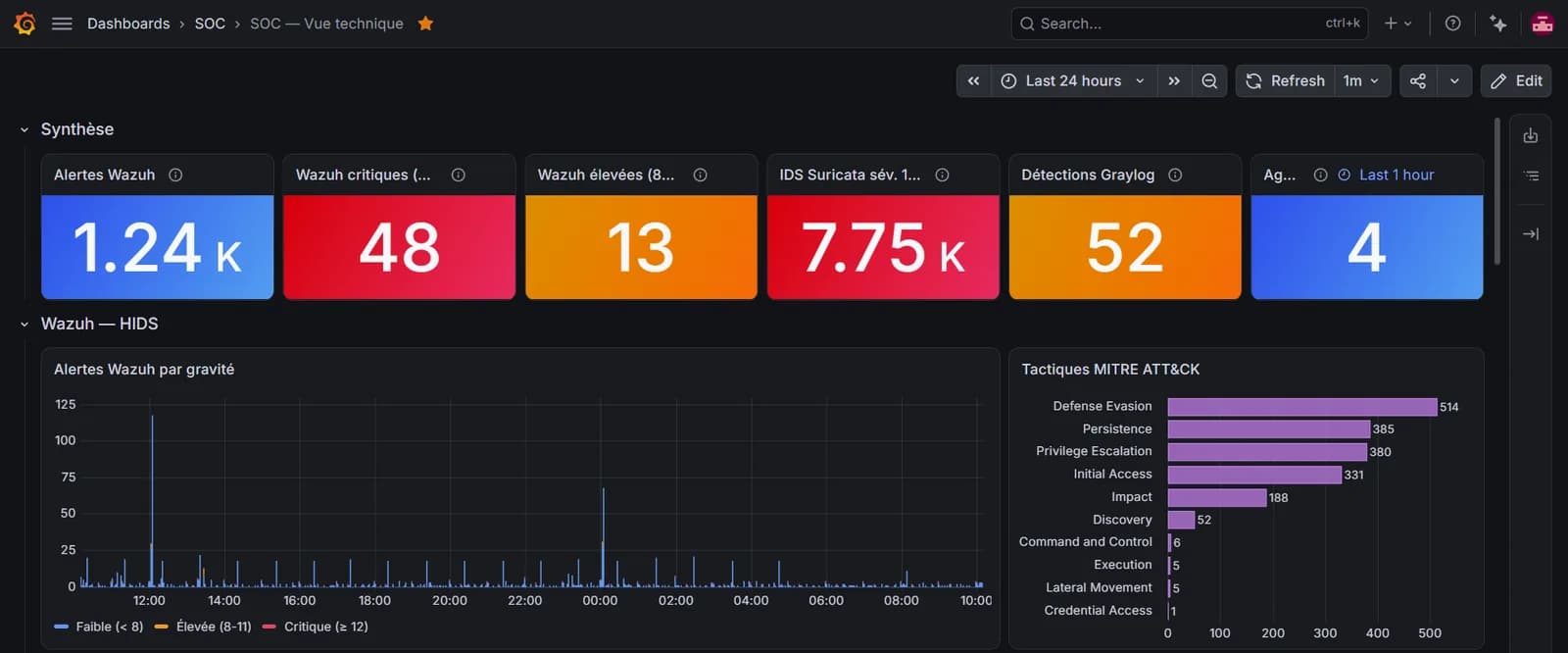The height and width of the screenshot is (653, 1568).
Task: Click the Initial Access bar
Action: pyautogui.click(x=1254, y=475)
